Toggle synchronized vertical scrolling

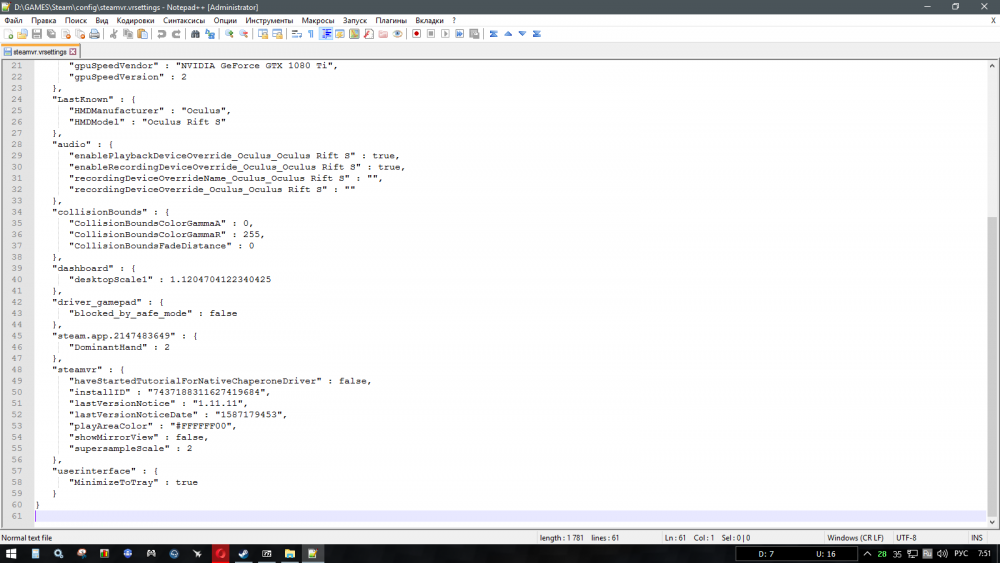[262, 34]
